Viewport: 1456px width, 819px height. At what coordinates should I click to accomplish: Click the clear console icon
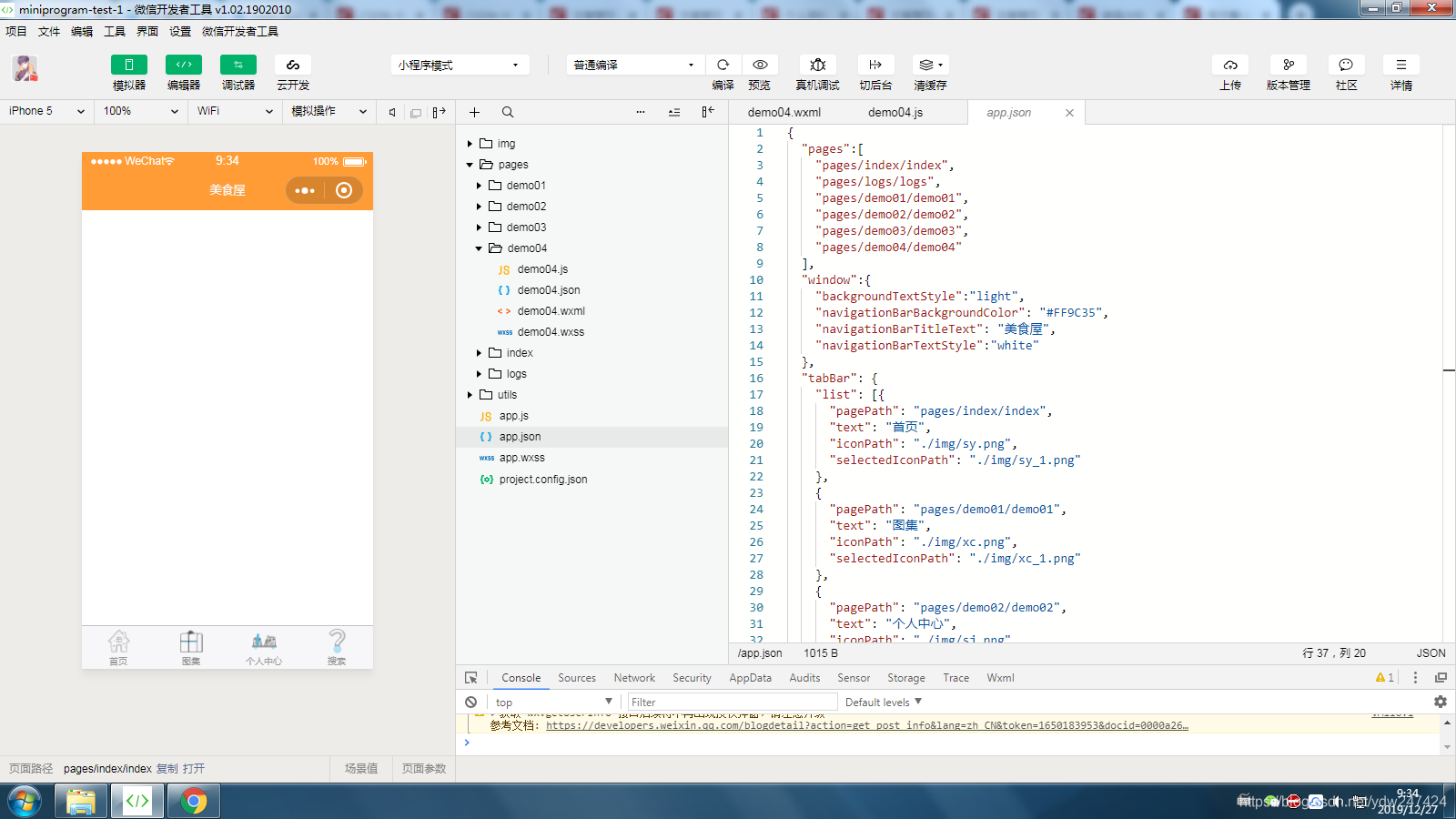tap(470, 702)
